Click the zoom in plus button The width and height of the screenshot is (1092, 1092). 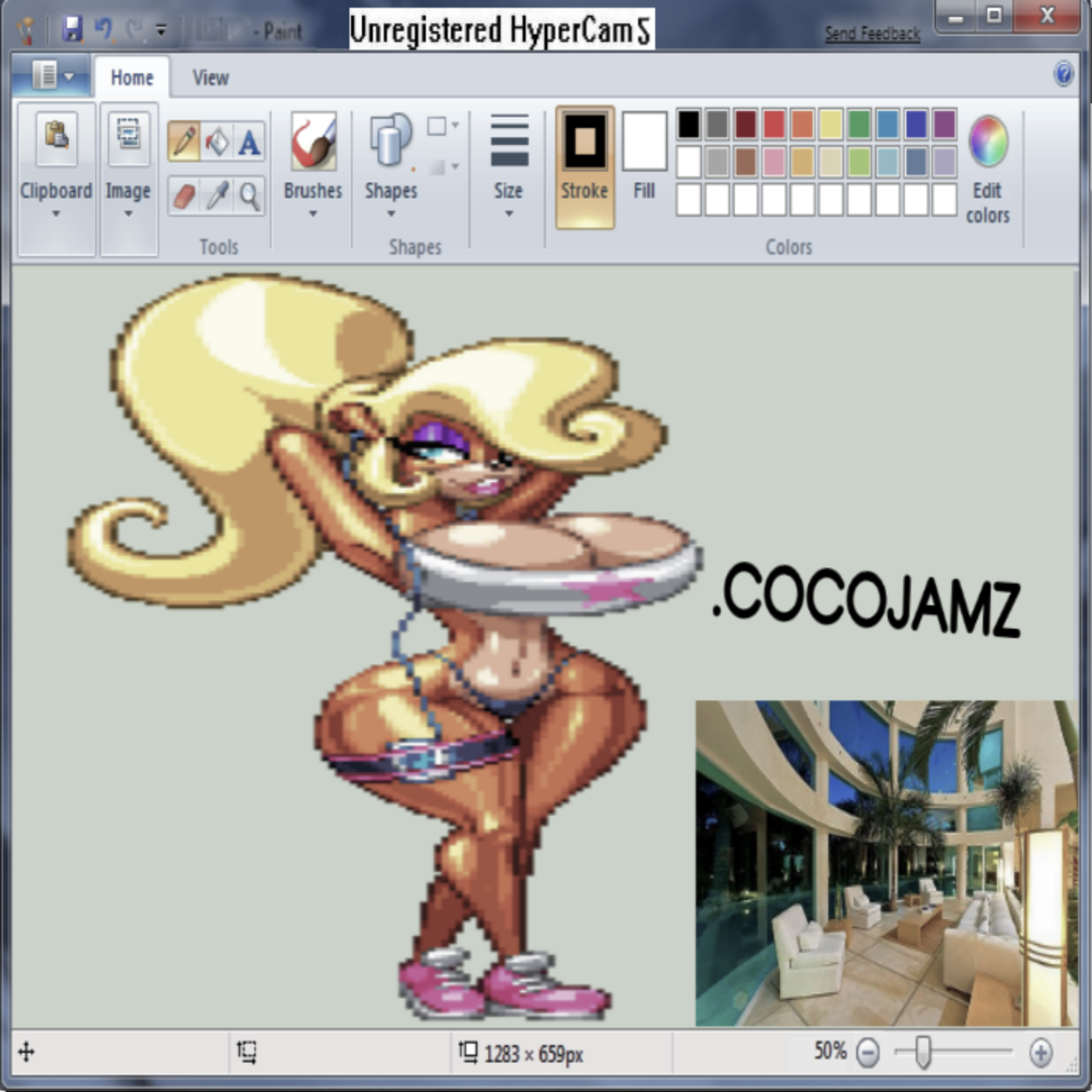click(x=1041, y=1052)
